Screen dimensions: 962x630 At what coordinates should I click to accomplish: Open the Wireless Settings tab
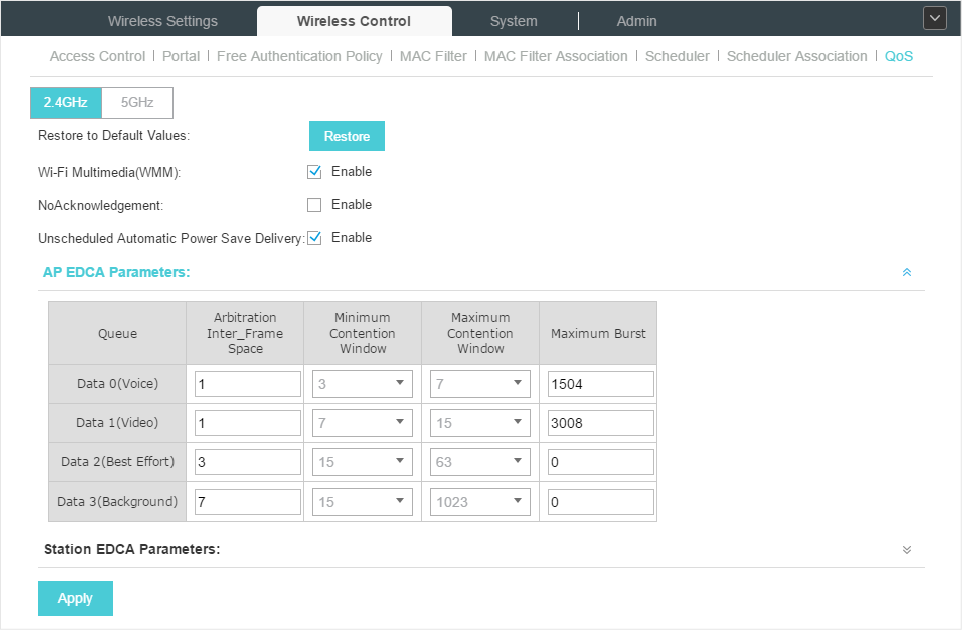coord(163,21)
